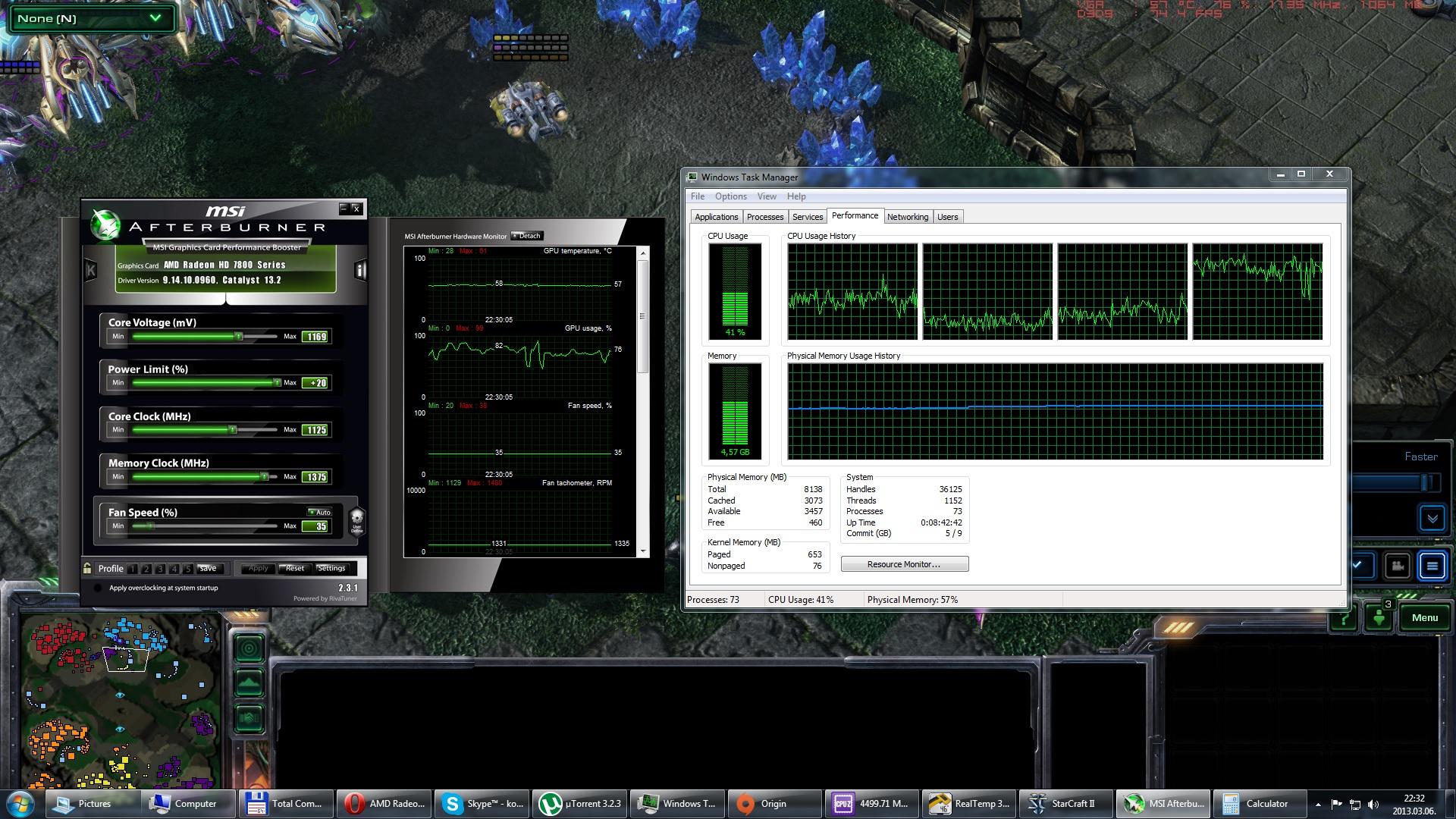Toggle the Fan Speed Auto option

319,512
